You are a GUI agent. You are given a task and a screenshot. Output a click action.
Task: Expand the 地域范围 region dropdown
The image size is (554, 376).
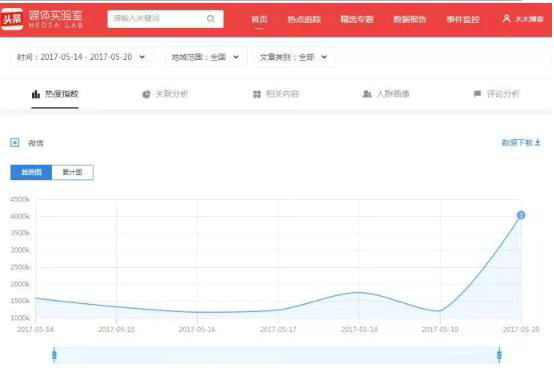click(x=206, y=57)
